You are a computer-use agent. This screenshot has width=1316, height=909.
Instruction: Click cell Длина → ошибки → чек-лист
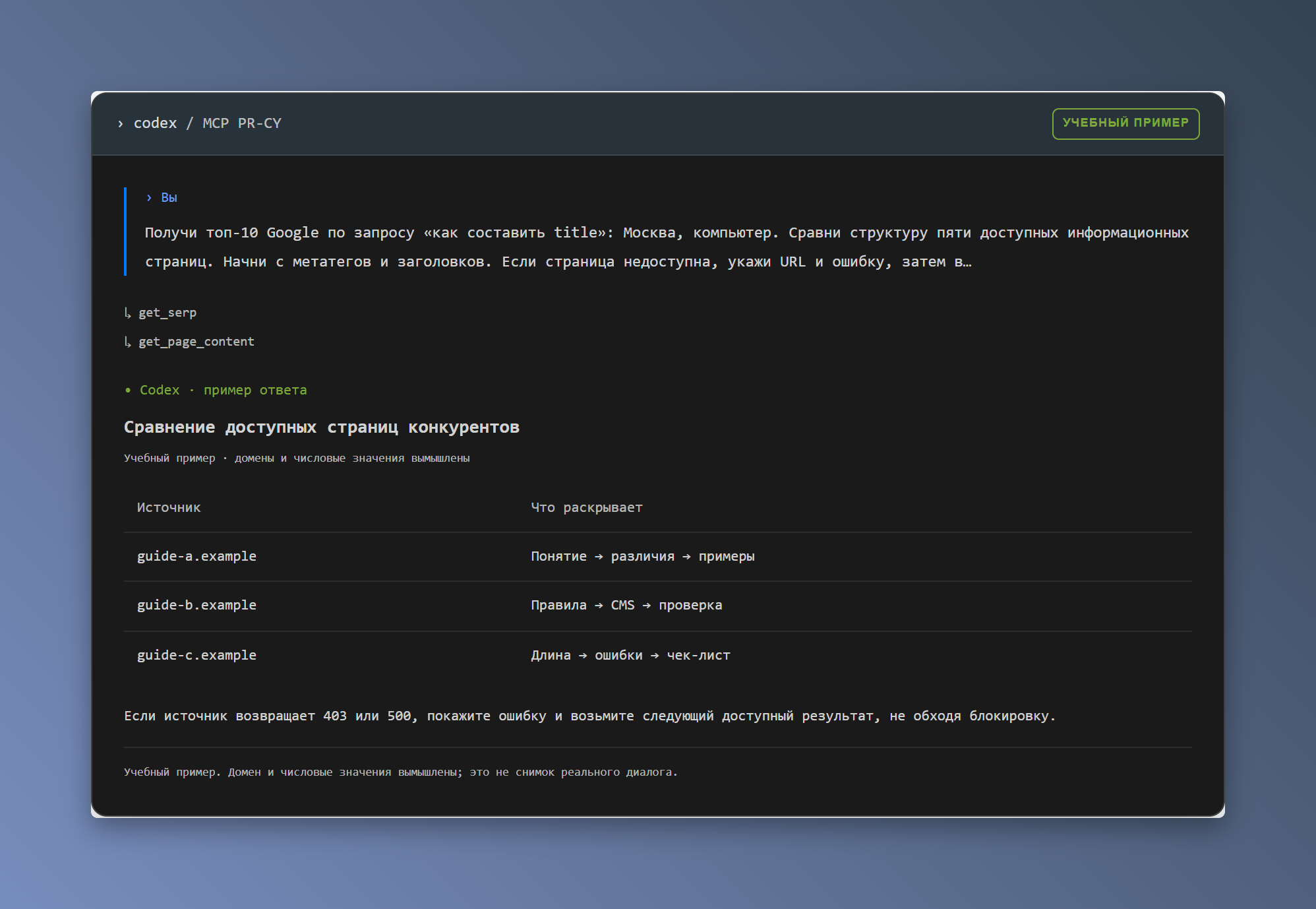click(x=631, y=655)
